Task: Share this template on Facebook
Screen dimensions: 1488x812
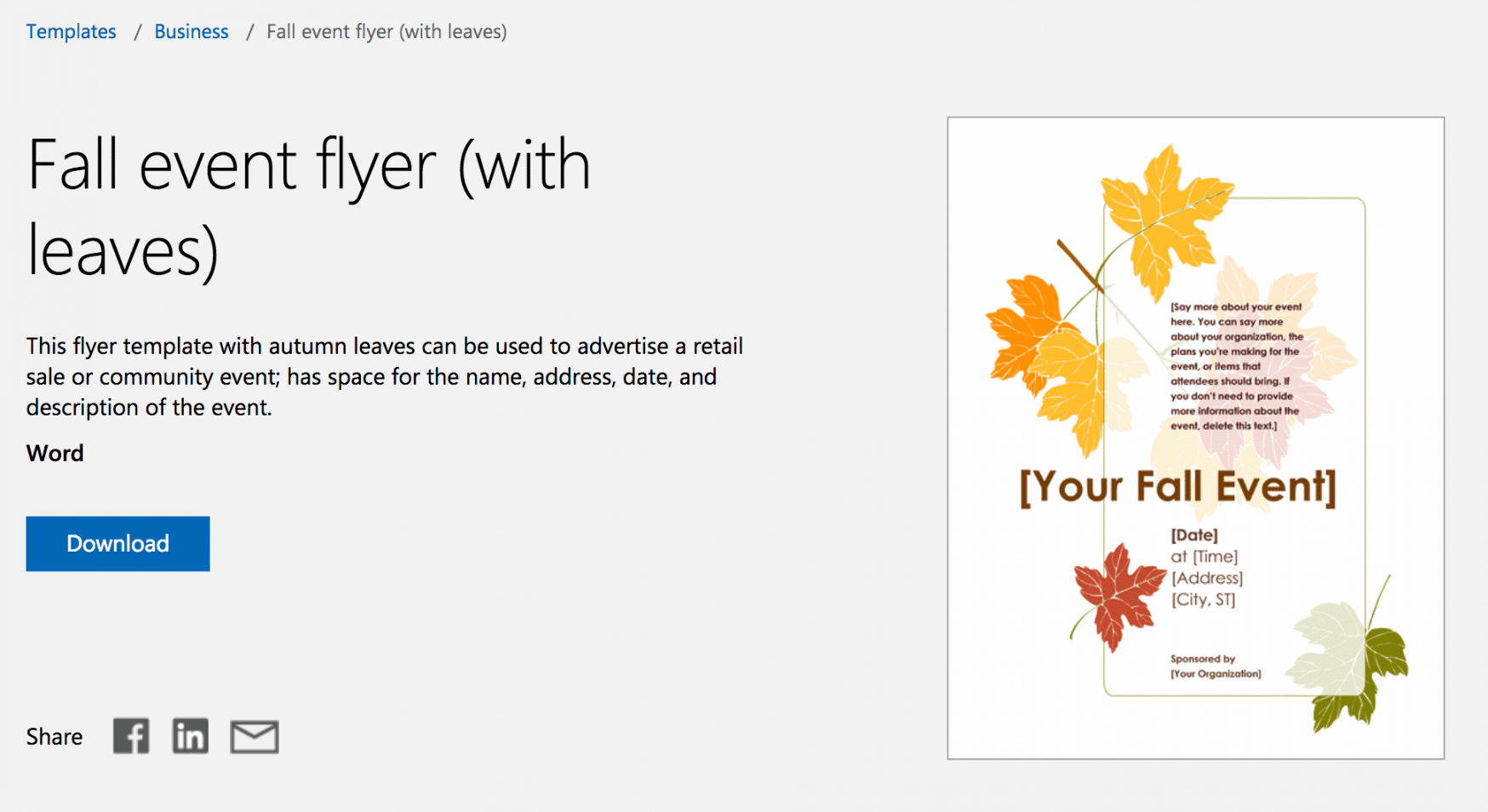Action: pyautogui.click(x=131, y=736)
